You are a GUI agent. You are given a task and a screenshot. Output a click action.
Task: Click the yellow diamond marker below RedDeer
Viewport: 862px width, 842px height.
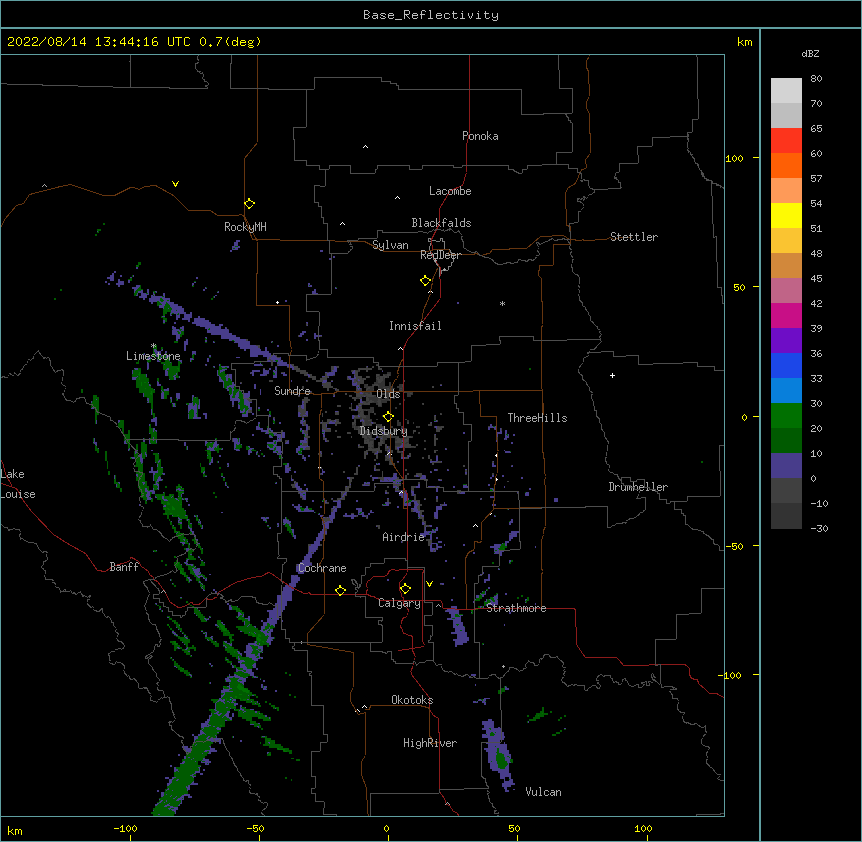pyautogui.click(x=425, y=281)
